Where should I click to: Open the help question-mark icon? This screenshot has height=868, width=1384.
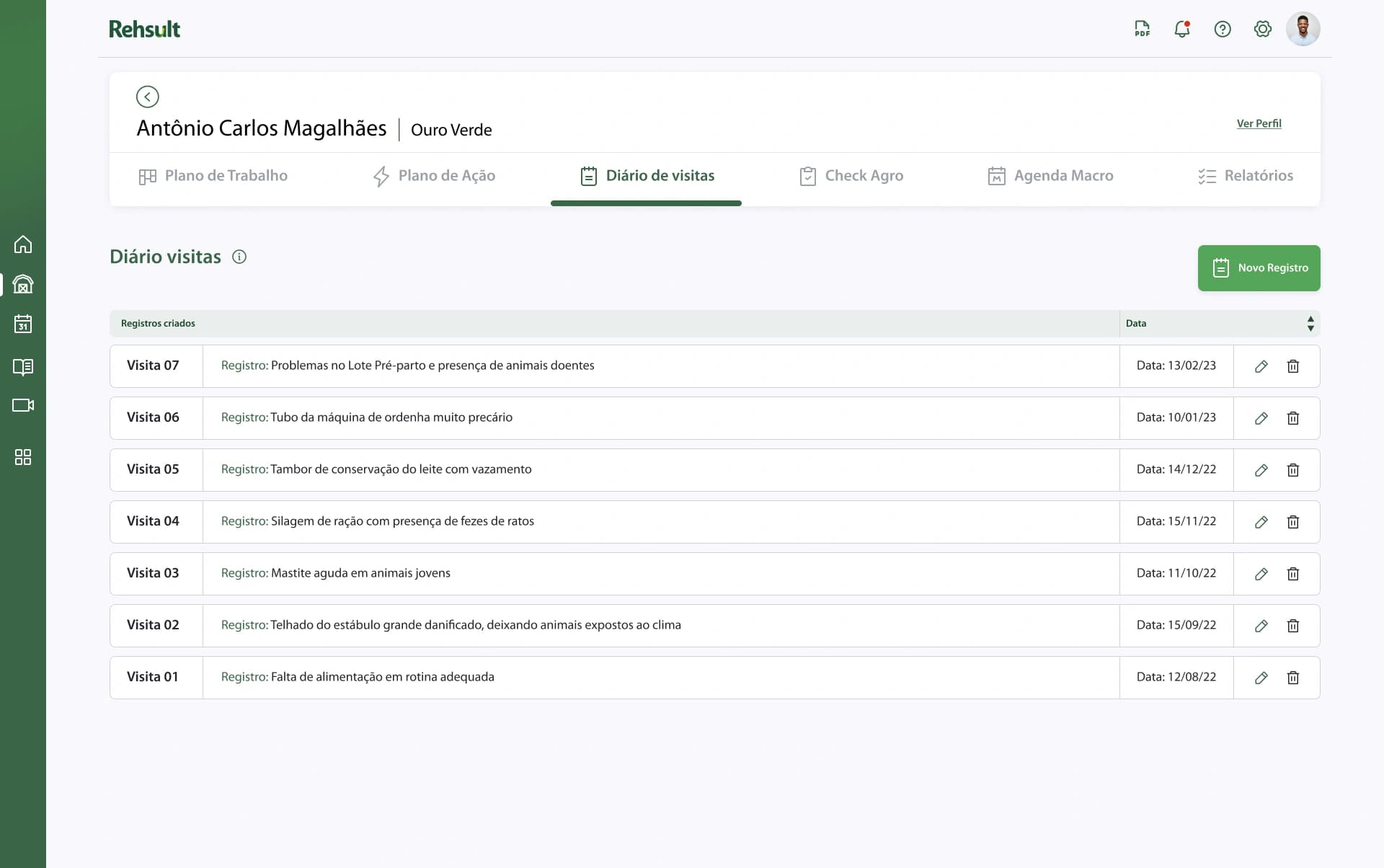pos(1223,29)
